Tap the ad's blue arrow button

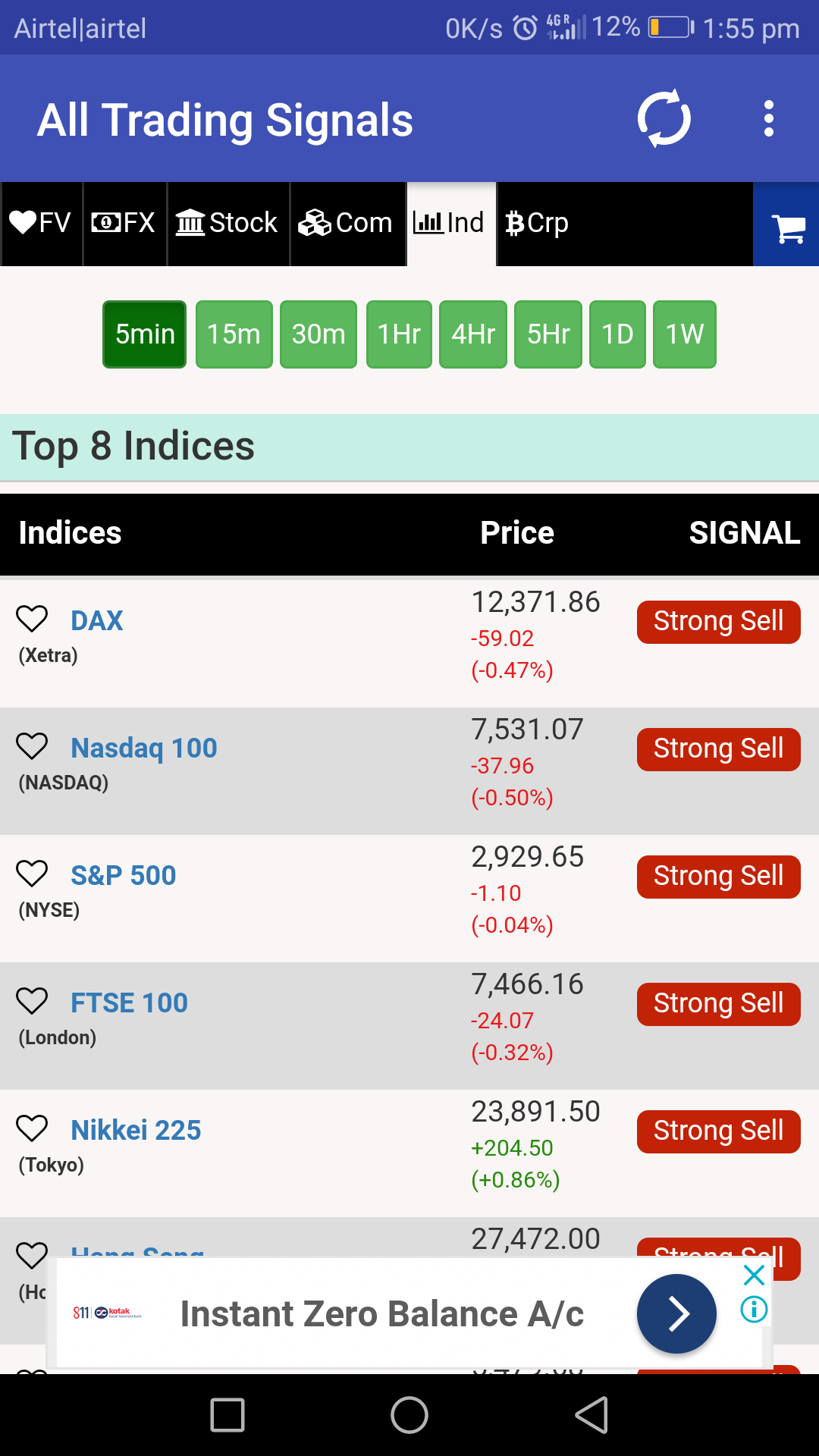coord(676,1314)
